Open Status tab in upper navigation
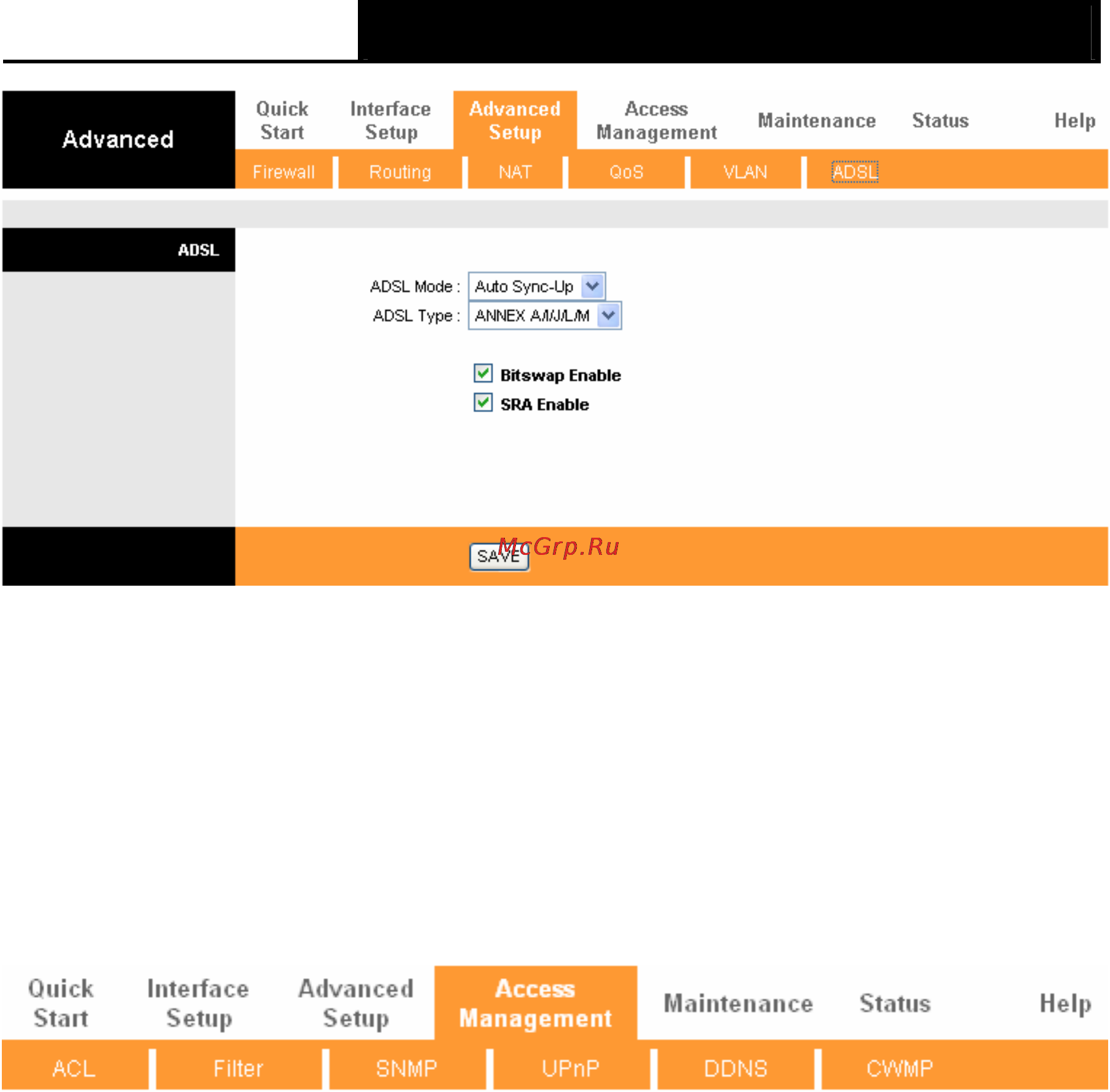 (940, 121)
